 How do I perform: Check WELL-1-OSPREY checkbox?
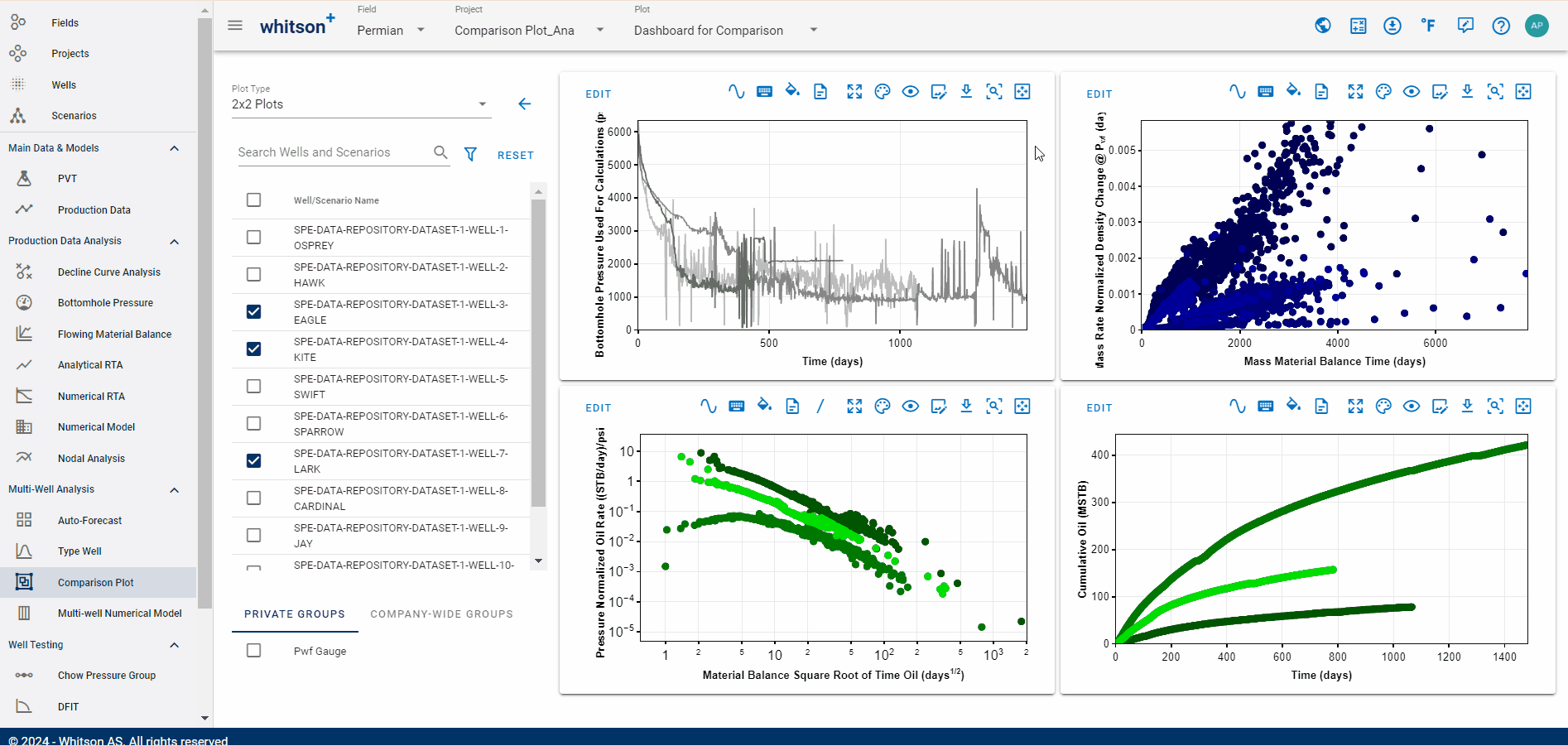click(x=254, y=238)
